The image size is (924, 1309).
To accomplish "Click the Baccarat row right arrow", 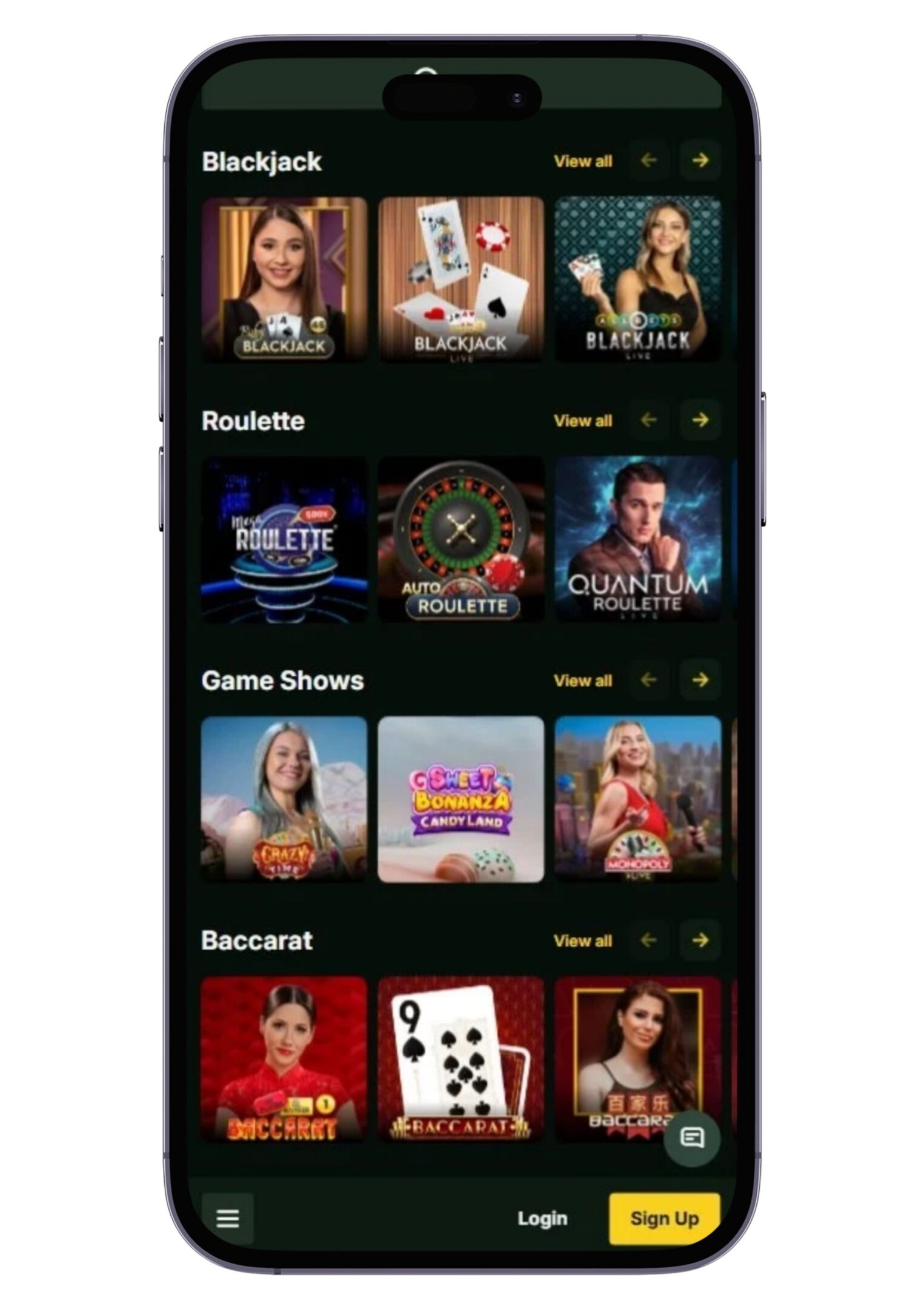I will pos(700,940).
